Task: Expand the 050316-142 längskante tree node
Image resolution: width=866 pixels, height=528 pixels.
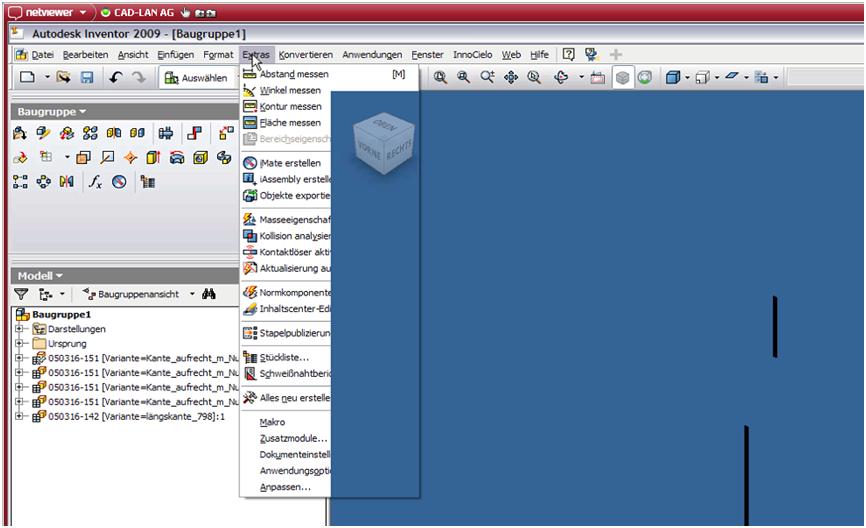Action: 19,416
